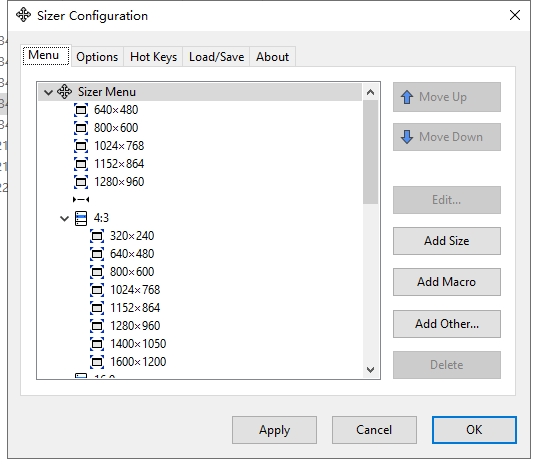The width and height of the screenshot is (538, 466).
Task: Select 800×600 label under 4:3
Action: click(132, 272)
